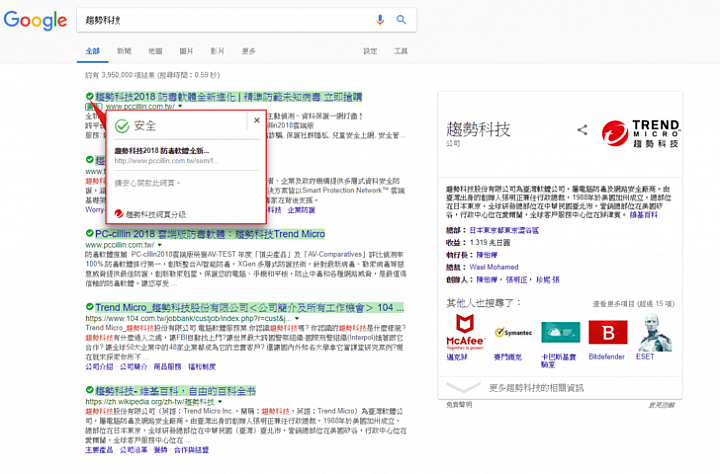Screen dimensions: 720x474
Task: Open 公司沿革 Wikipedia sitelink
Action: 134,450
